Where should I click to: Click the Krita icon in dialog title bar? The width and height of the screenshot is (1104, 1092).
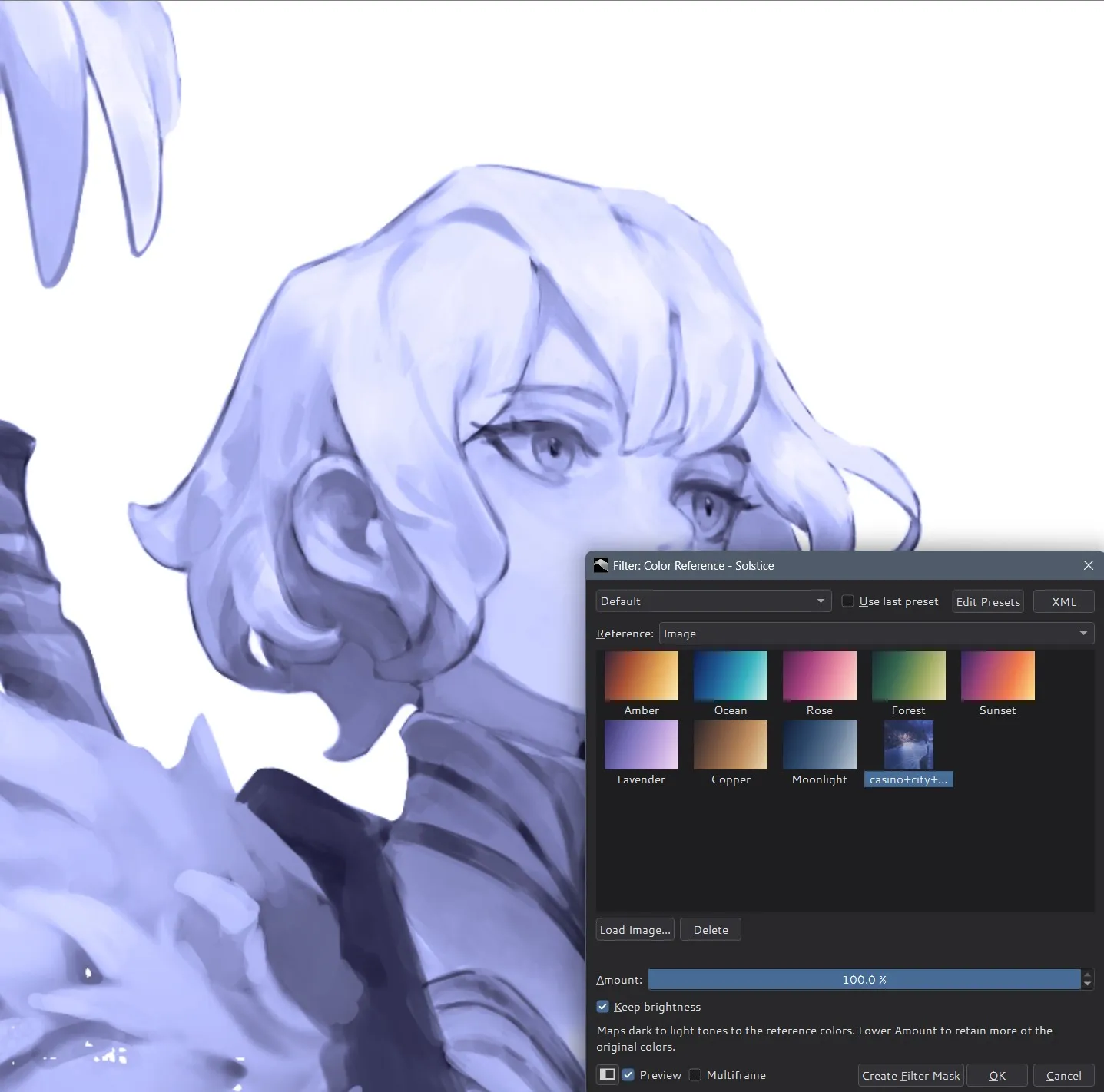(x=601, y=566)
